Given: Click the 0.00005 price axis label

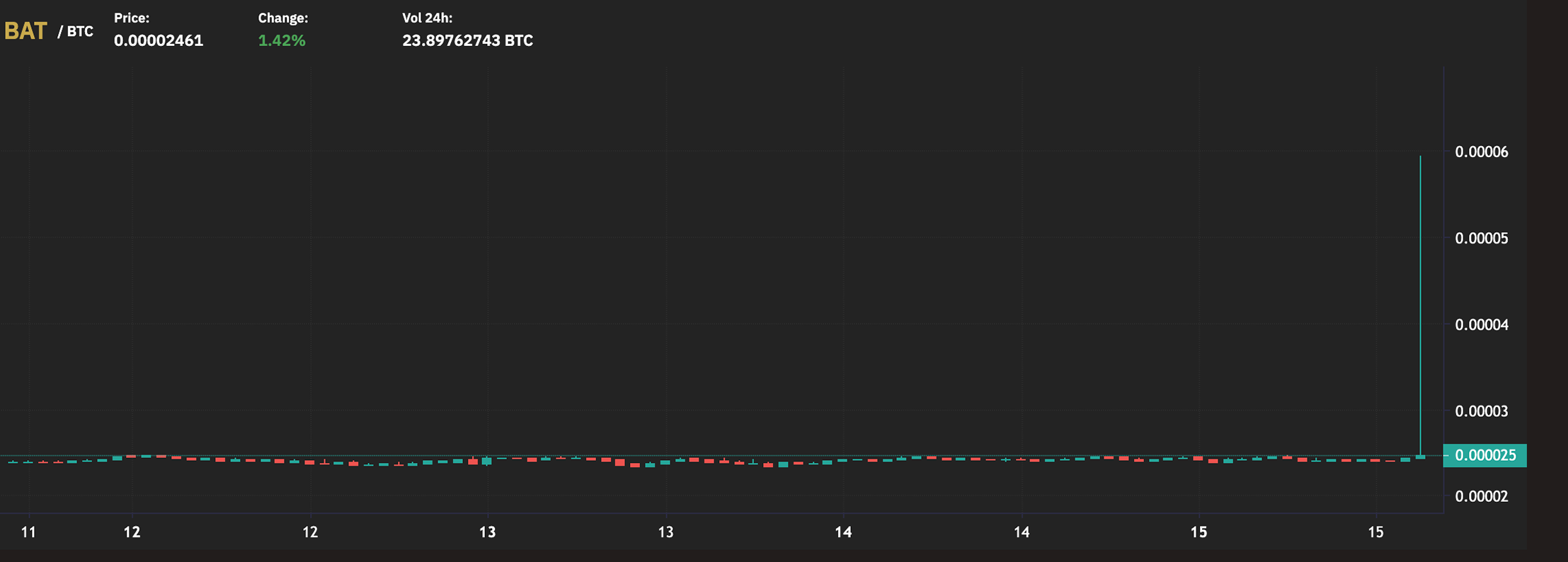Looking at the screenshot, I should pyautogui.click(x=1482, y=239).
